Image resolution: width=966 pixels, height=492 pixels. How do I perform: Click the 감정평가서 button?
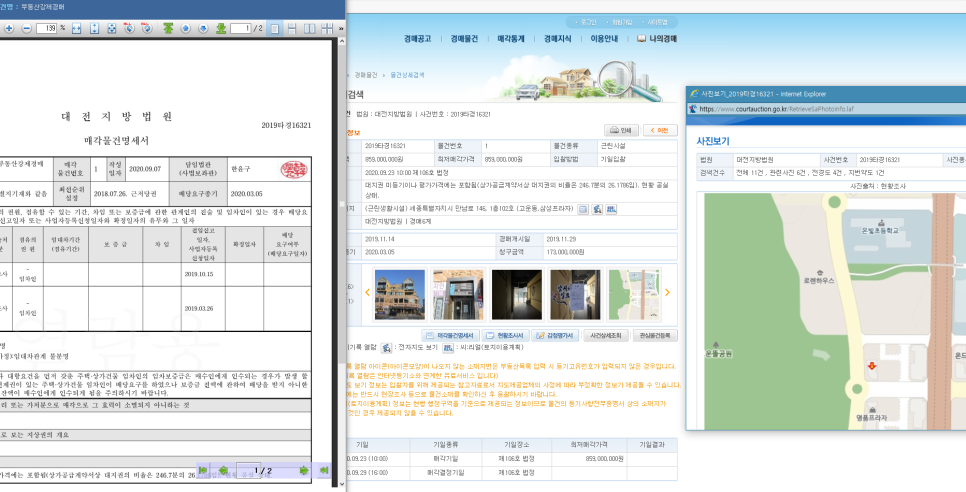point(553,335)
